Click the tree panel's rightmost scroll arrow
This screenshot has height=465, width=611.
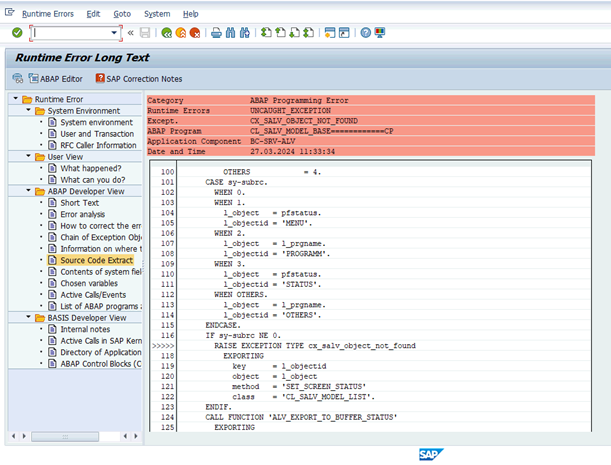pos(136,436)
